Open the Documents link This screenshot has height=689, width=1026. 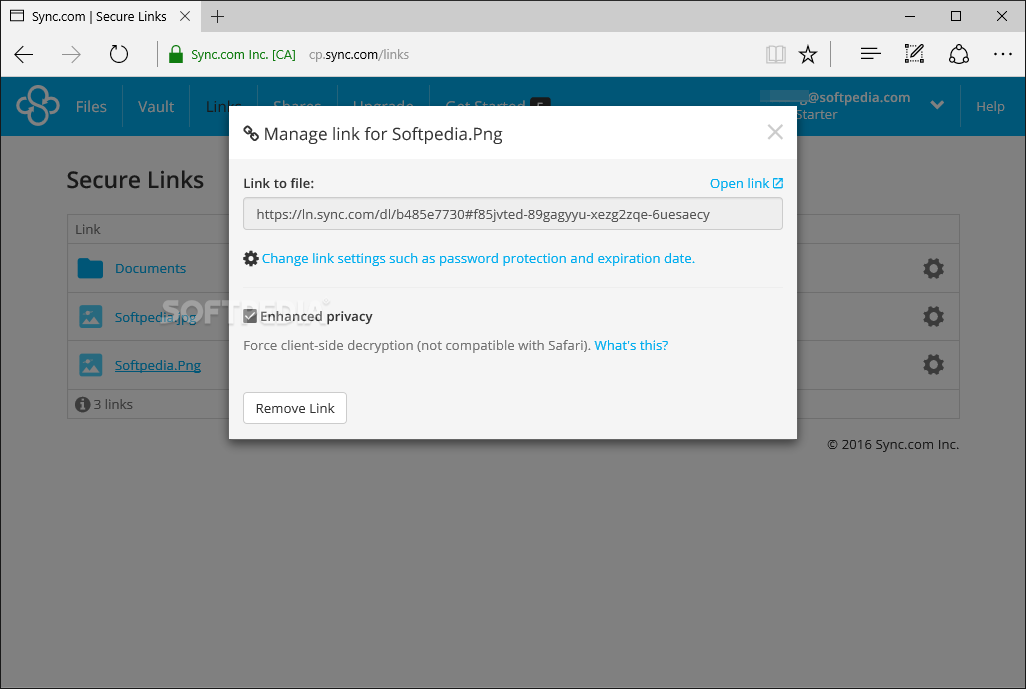(x=150, y=268)
